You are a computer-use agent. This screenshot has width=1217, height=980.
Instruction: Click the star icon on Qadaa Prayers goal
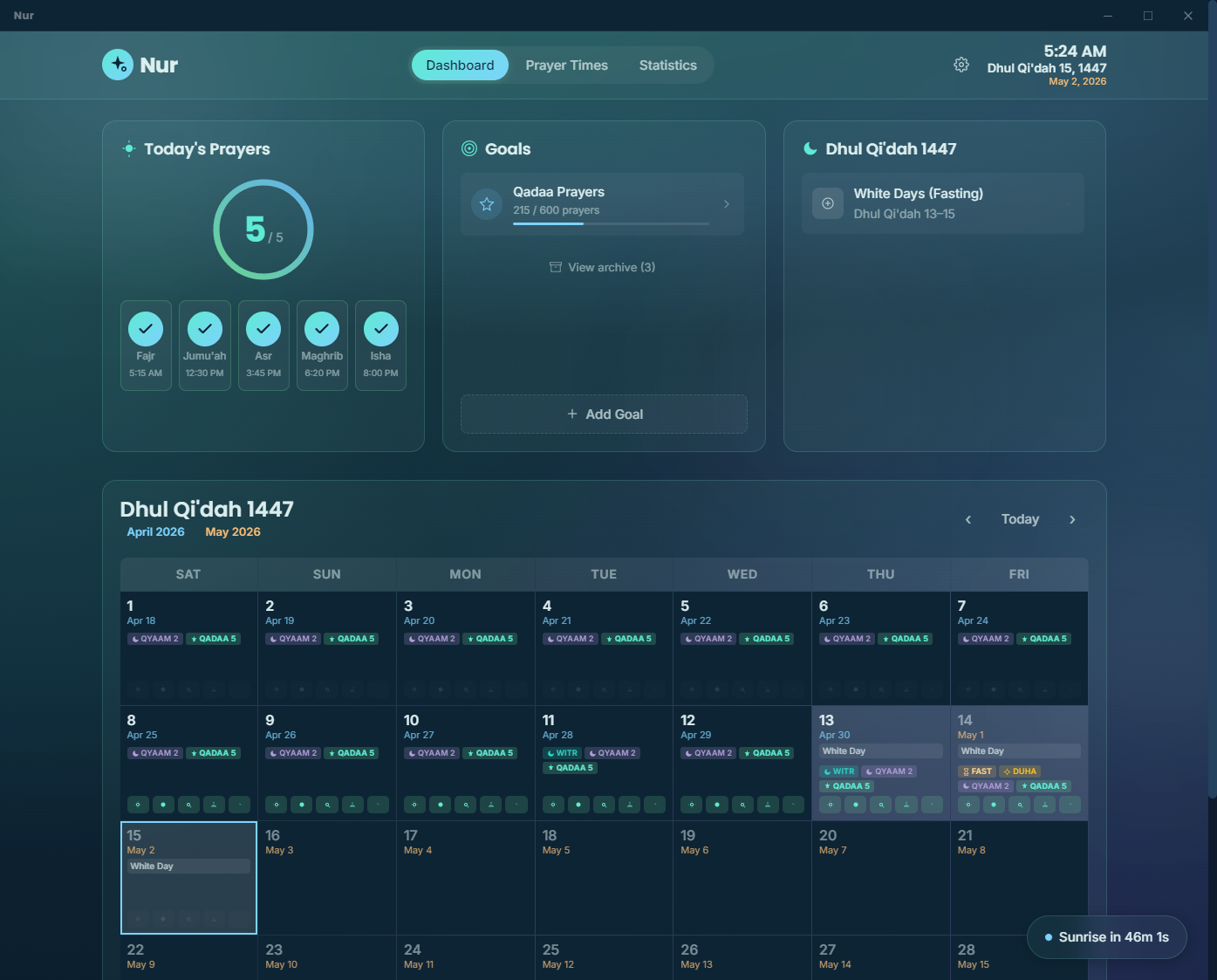coord(487,204)
